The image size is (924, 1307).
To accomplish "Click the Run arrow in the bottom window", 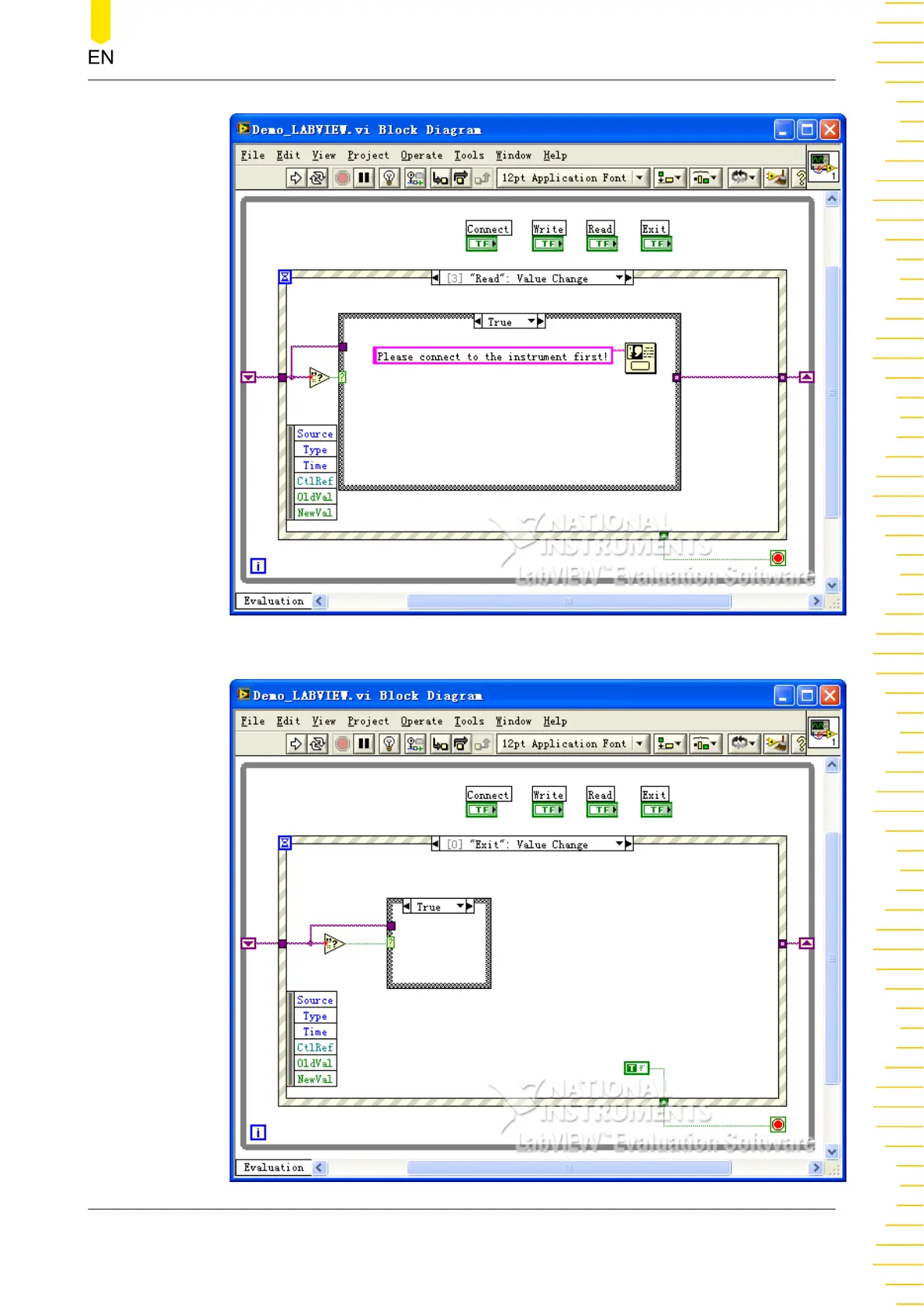I will click(296, 744).
